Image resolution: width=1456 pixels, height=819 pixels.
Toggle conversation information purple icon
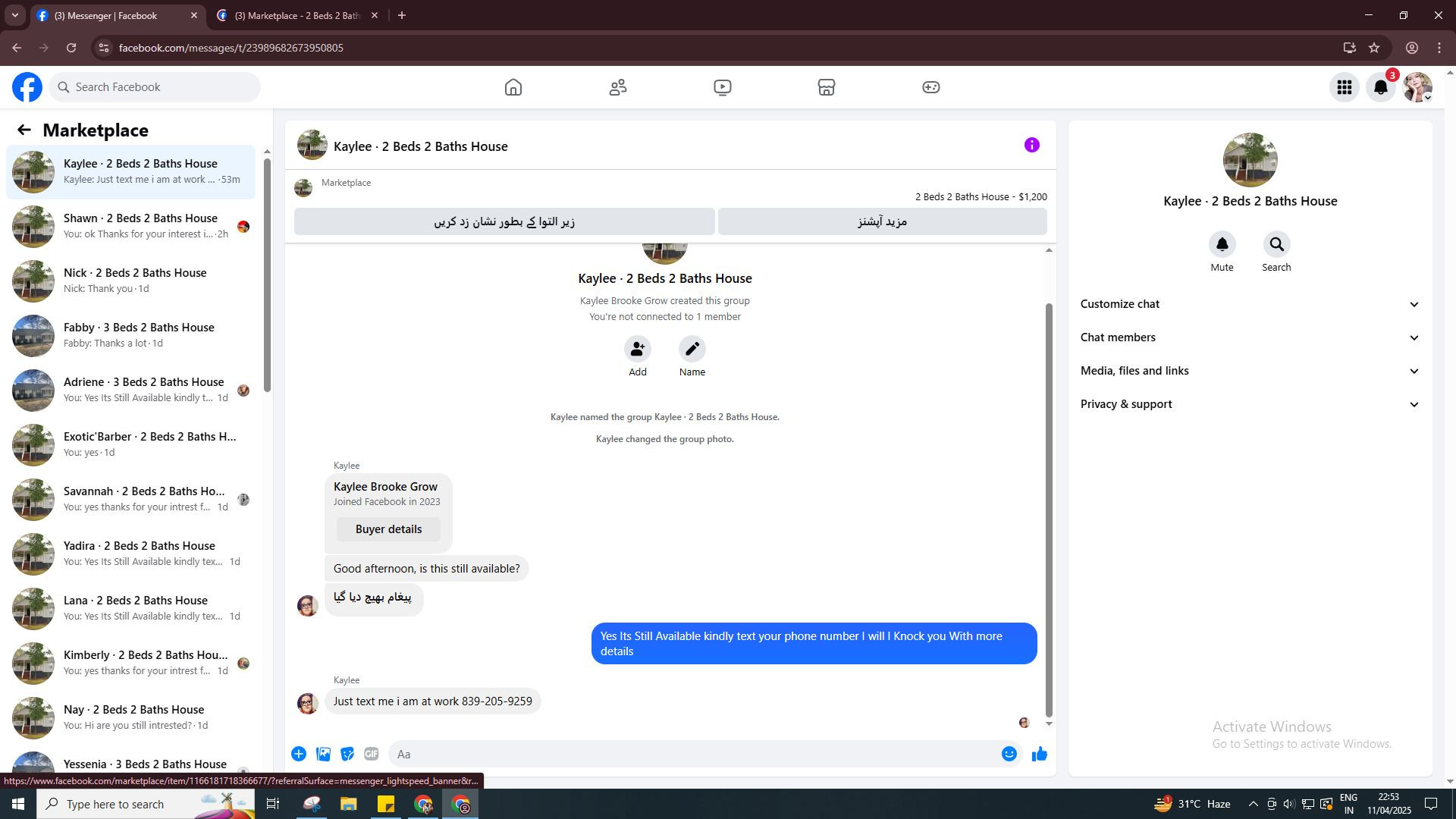(1032, 145)
